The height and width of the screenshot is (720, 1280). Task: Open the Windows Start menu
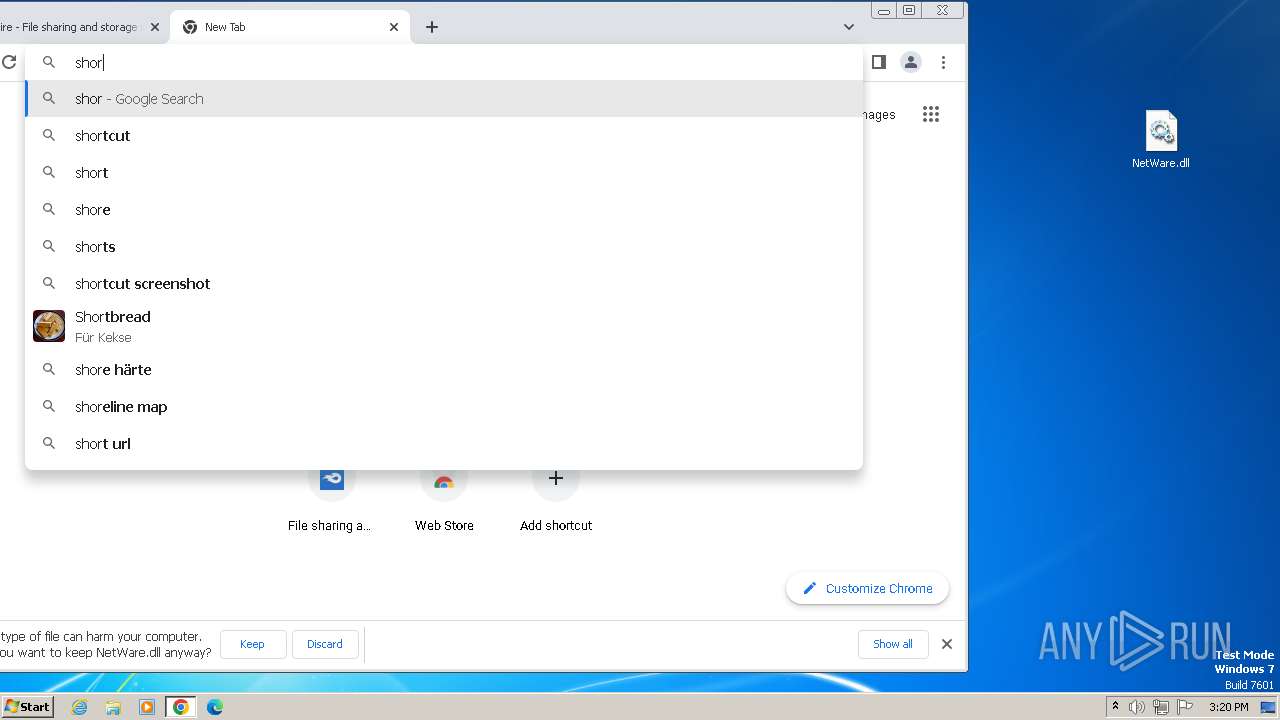27,707
